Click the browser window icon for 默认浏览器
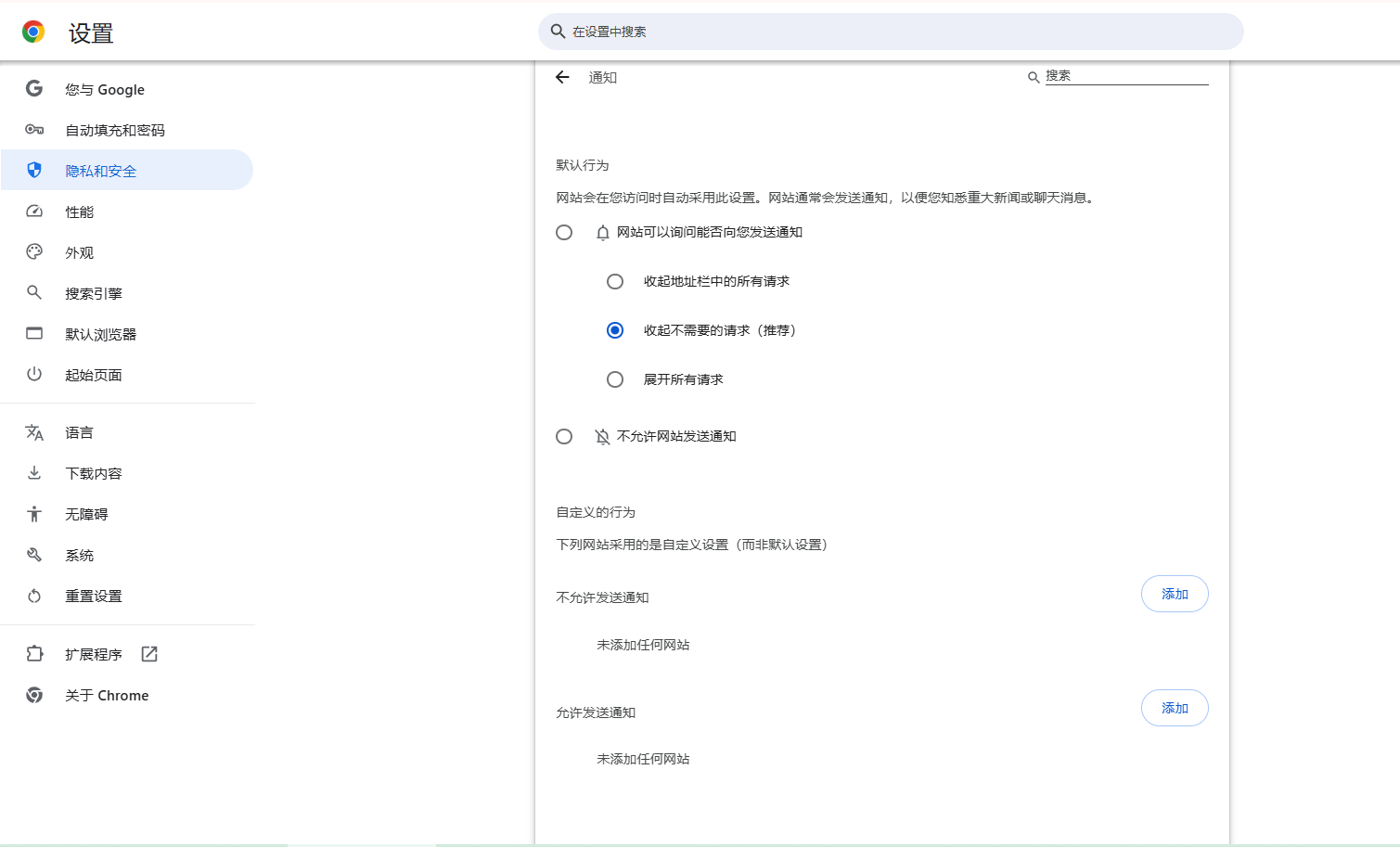1400x847 pixels. click(x=34, y=333)
